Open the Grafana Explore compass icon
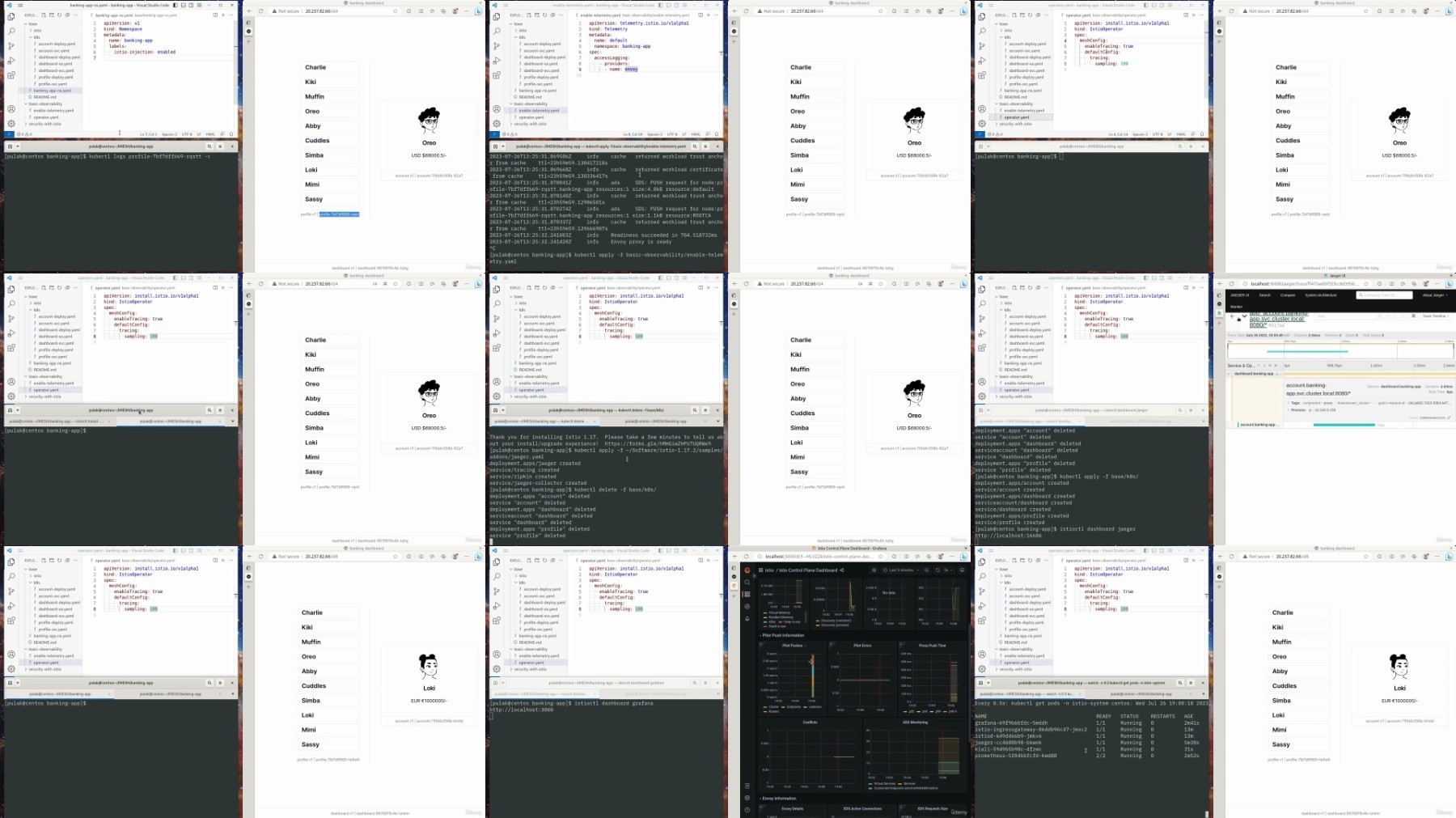 747,606
